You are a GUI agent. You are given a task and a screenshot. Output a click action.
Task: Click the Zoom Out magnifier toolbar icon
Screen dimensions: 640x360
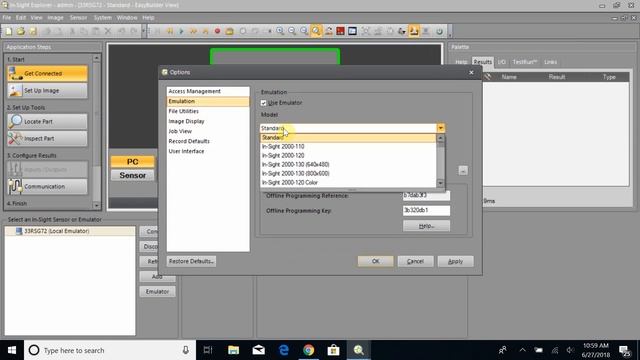click(292, 31)
